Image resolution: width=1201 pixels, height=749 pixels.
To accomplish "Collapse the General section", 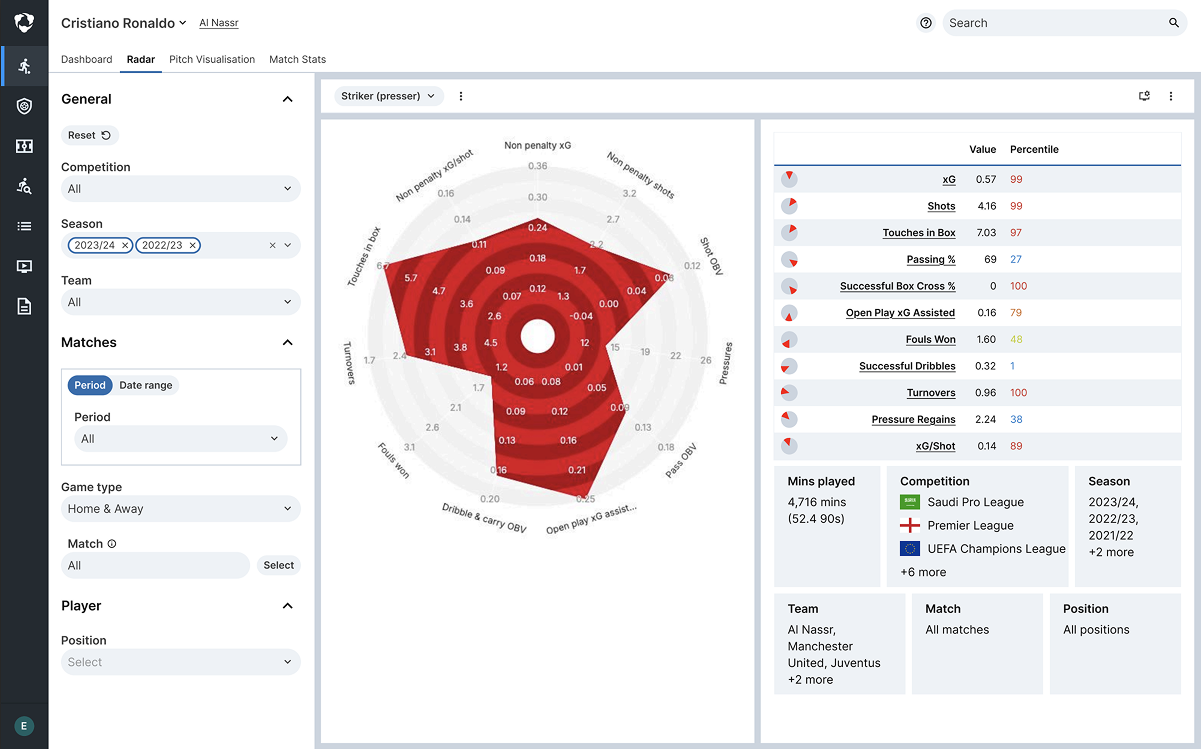I will click(288, 99).
